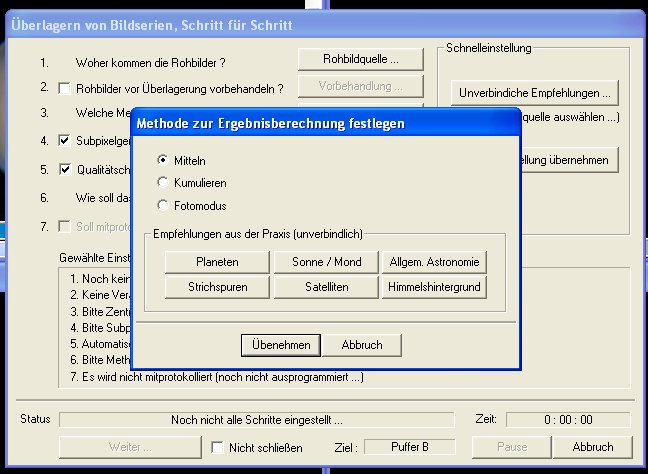Toggle the Qualitäts checkbox in step 5
The width and height of the screenshot is (648, 474).
click(x=65, y=169)
